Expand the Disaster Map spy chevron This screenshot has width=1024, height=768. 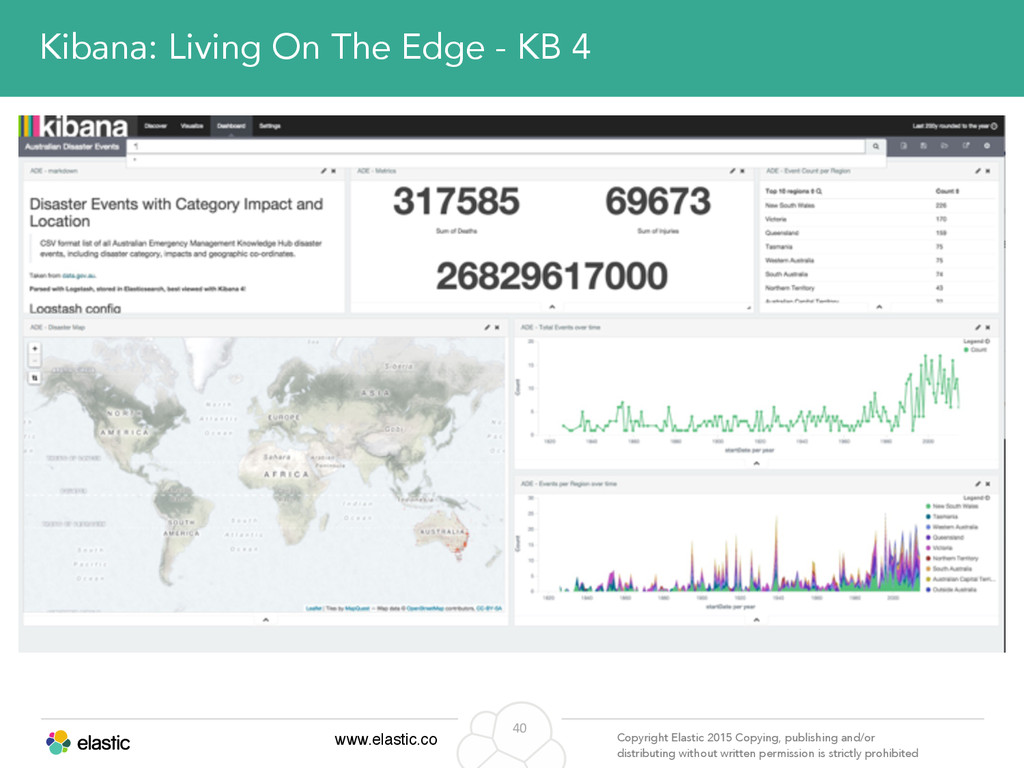[266, 619]
